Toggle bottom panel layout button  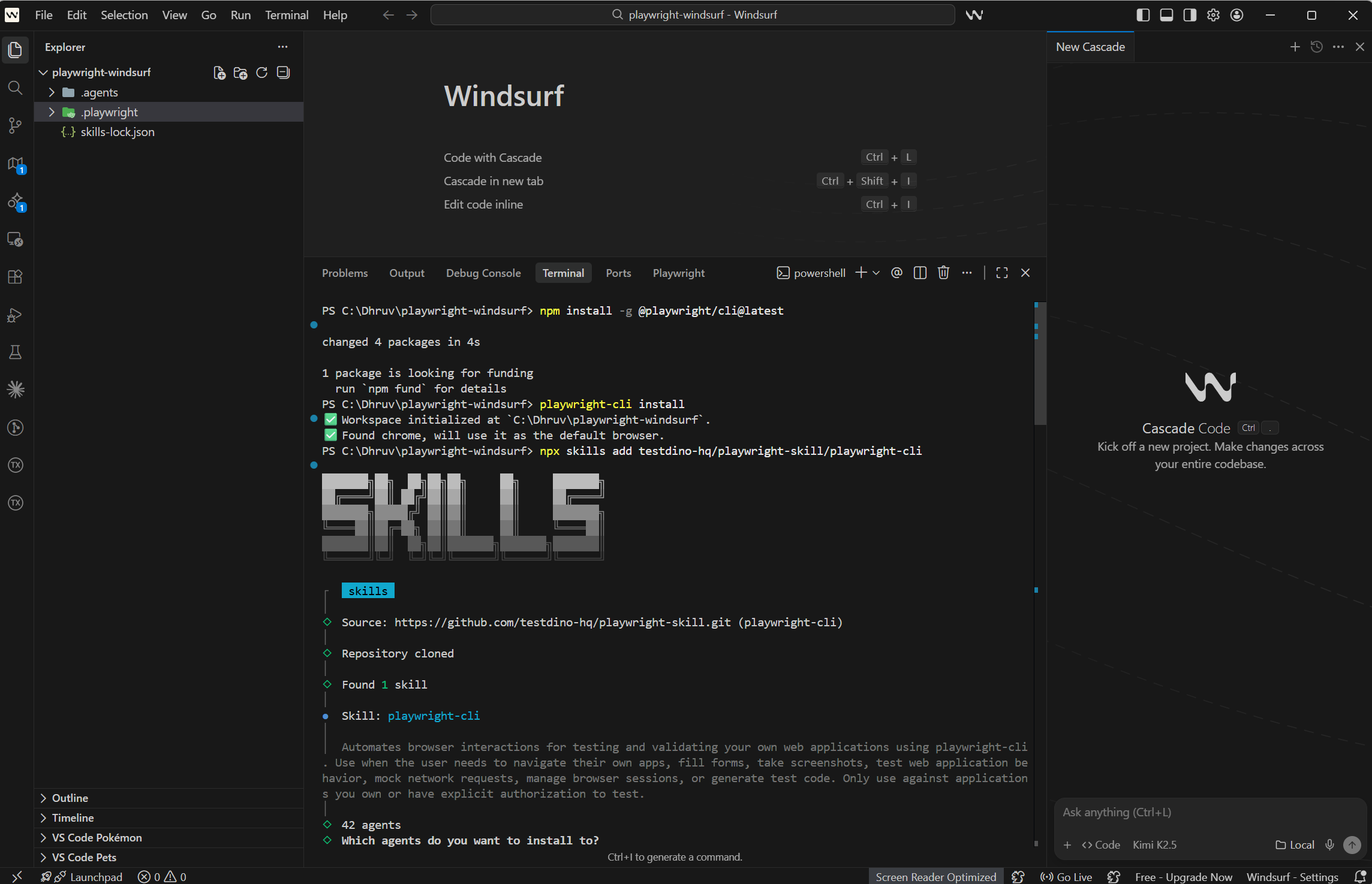point(1166,15)
